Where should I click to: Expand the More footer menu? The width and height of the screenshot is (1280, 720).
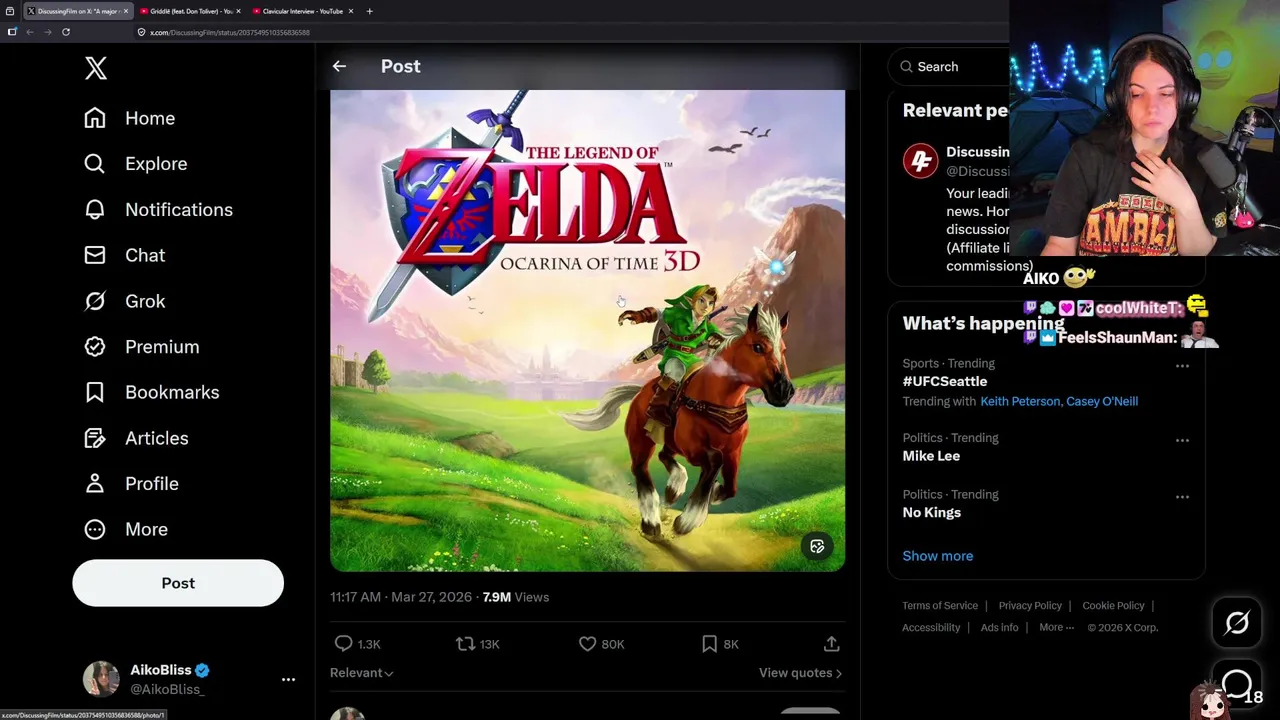pyautogui.click(x=1056, y=627)
